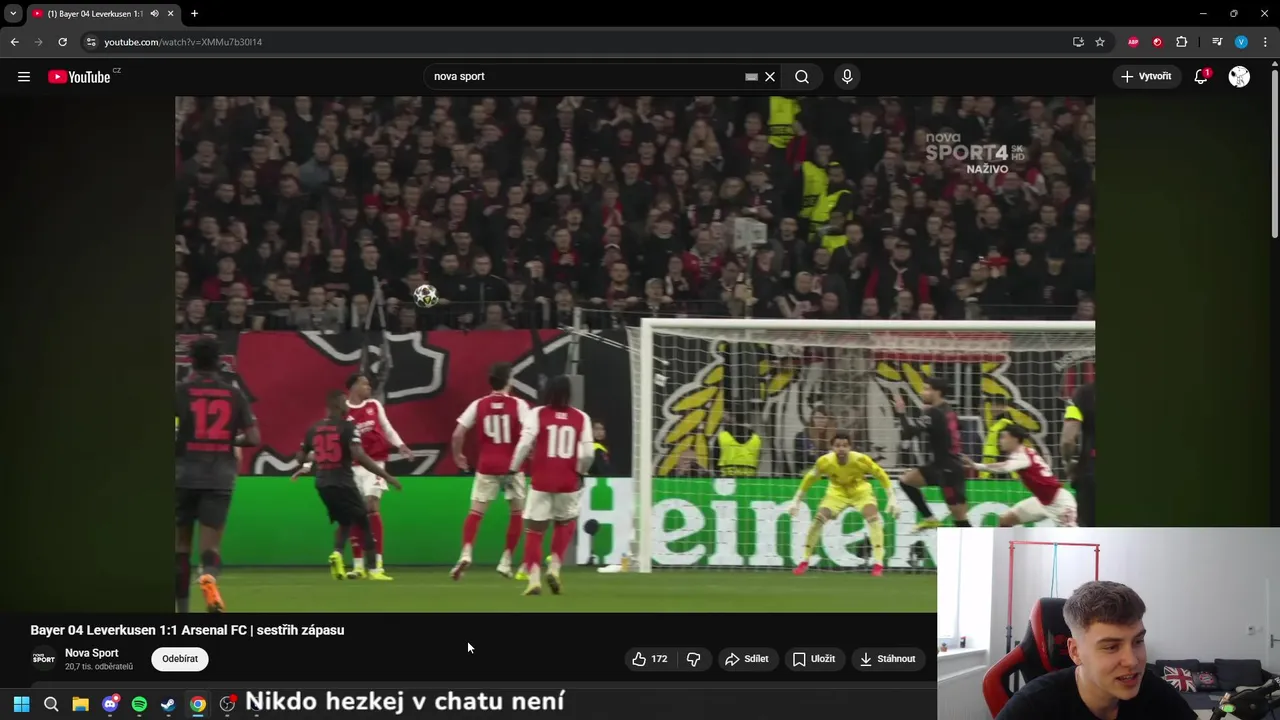Open Spotify from the taskbar
The width and height of the screenshot is (1280, 720).
[x=139, y=704]
